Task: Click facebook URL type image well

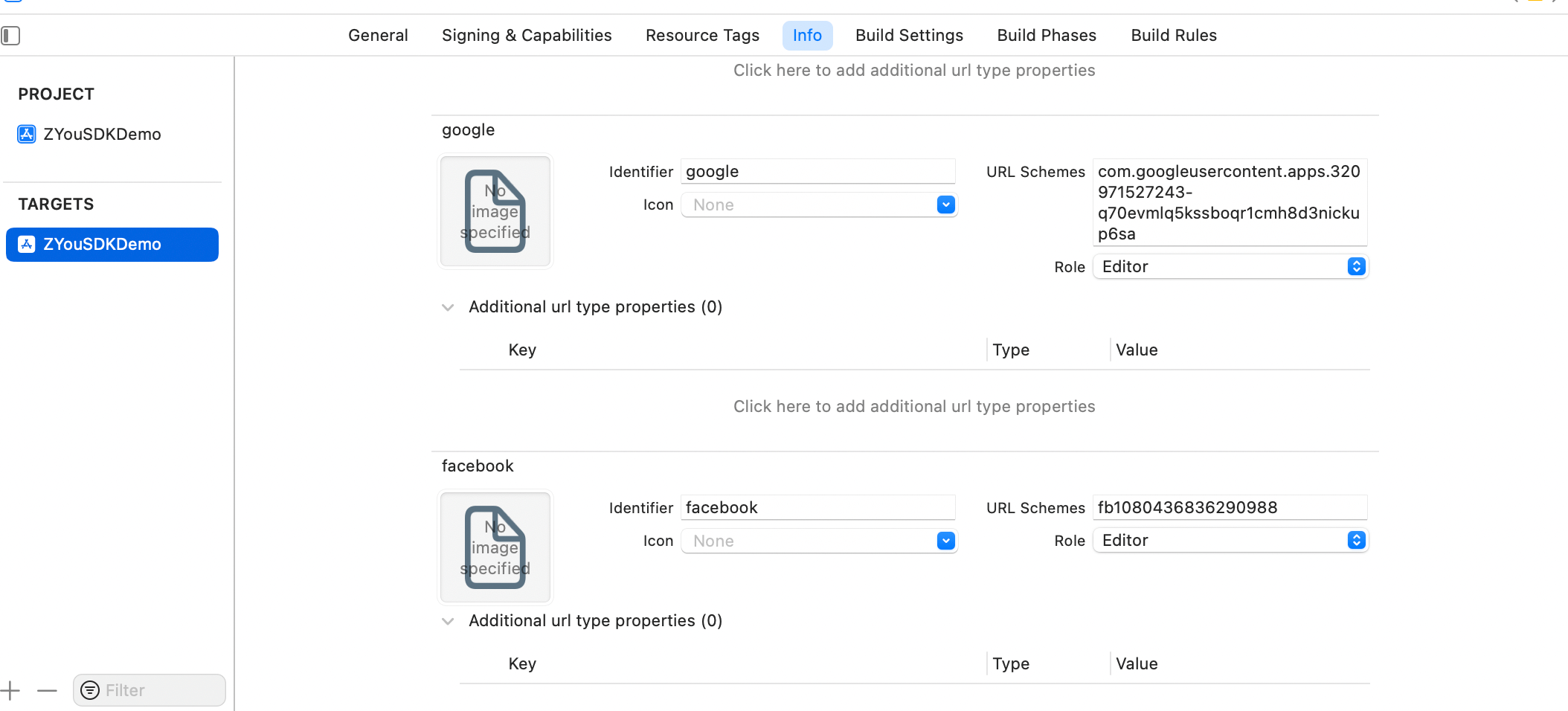Action: [495, 547]
